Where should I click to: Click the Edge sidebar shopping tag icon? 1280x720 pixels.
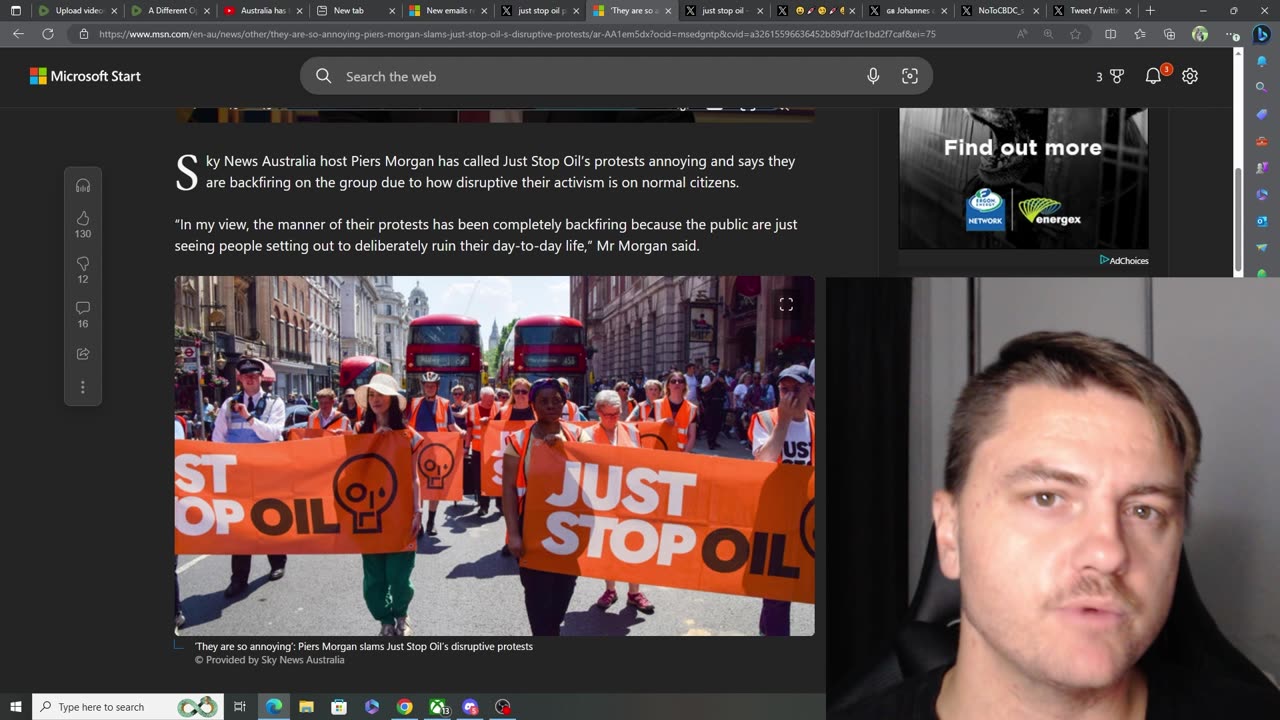[1261, 114]
